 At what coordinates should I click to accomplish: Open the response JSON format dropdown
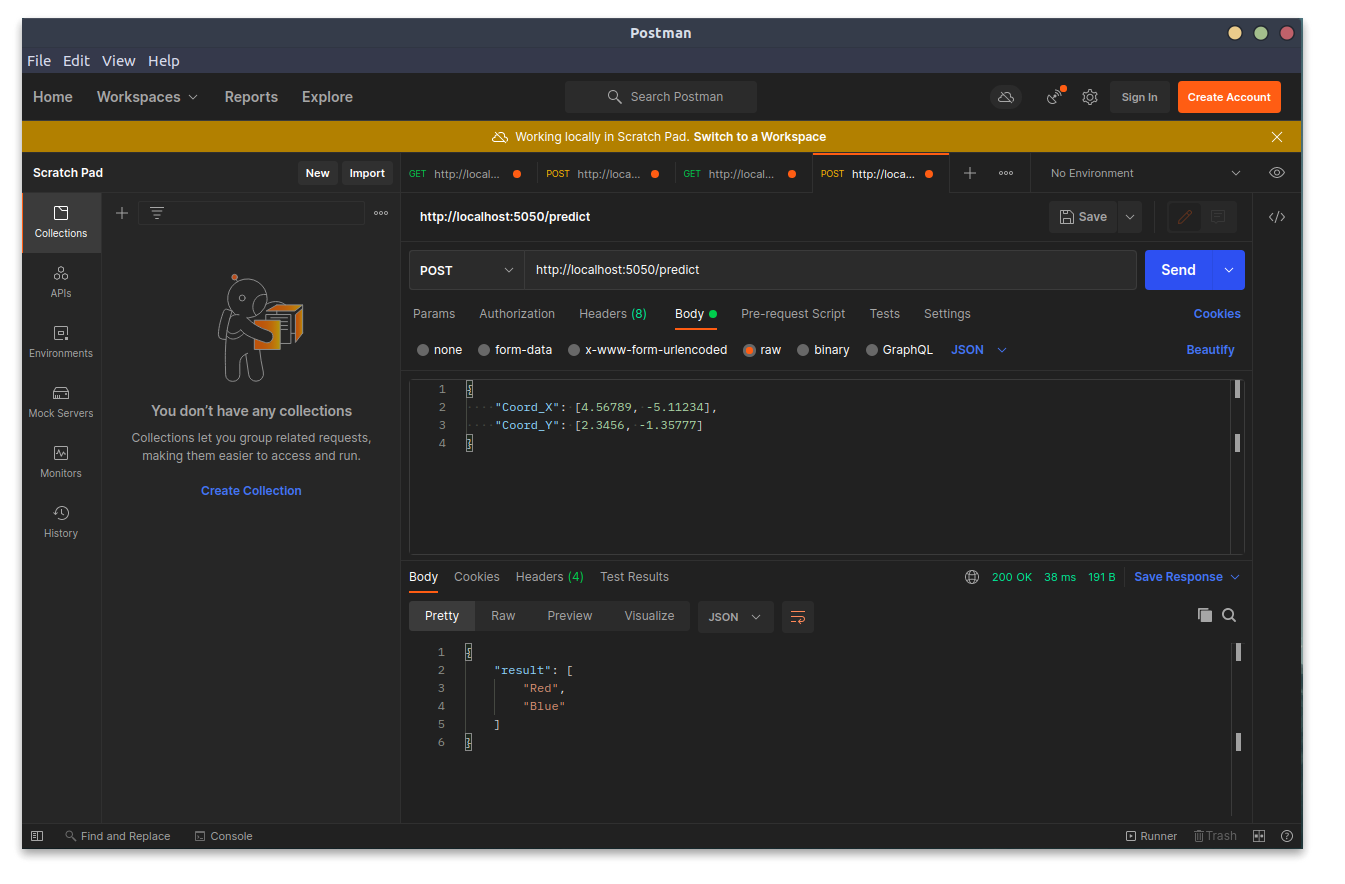pos(734,617)
